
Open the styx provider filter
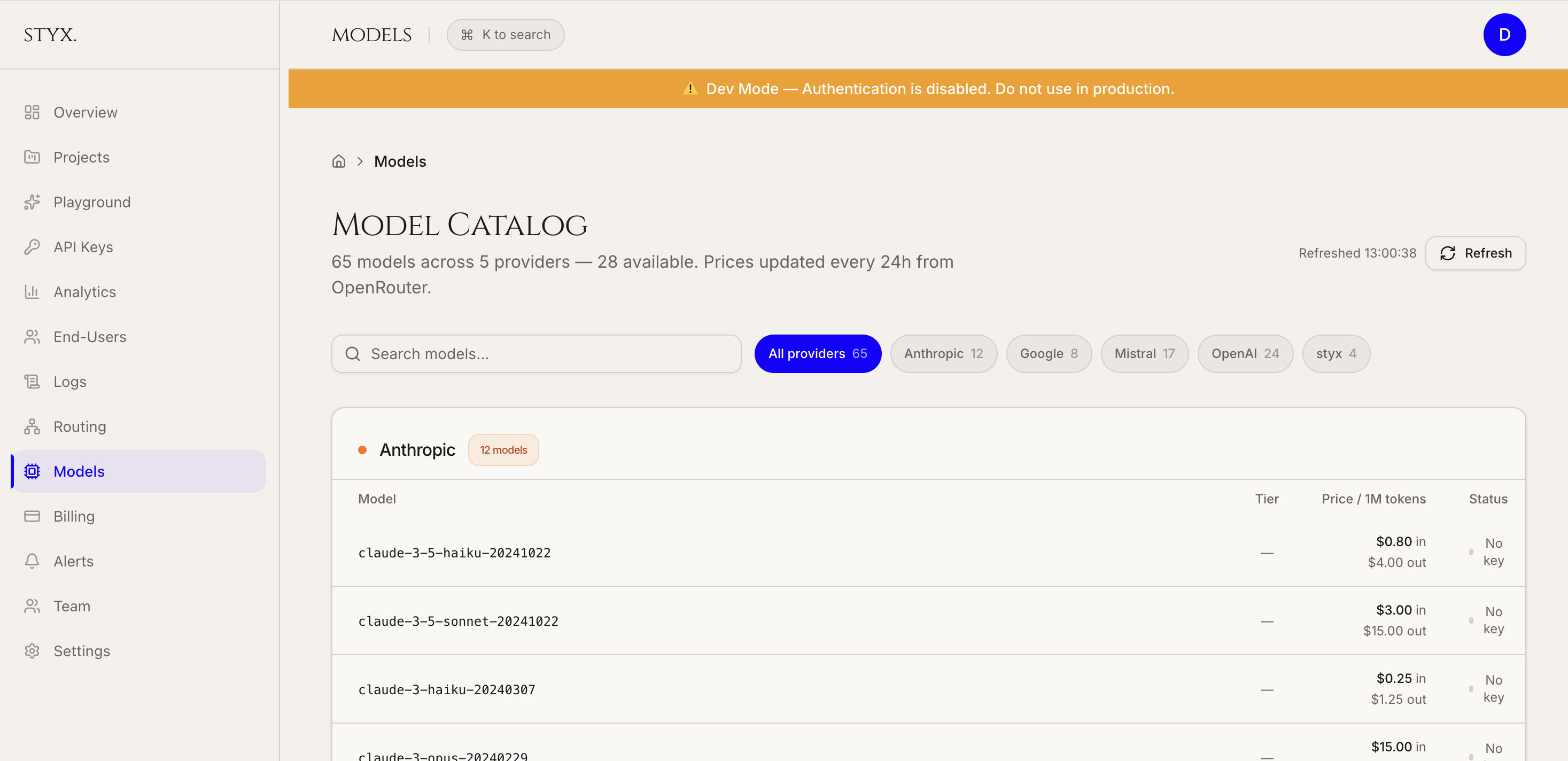point(1336,353)
